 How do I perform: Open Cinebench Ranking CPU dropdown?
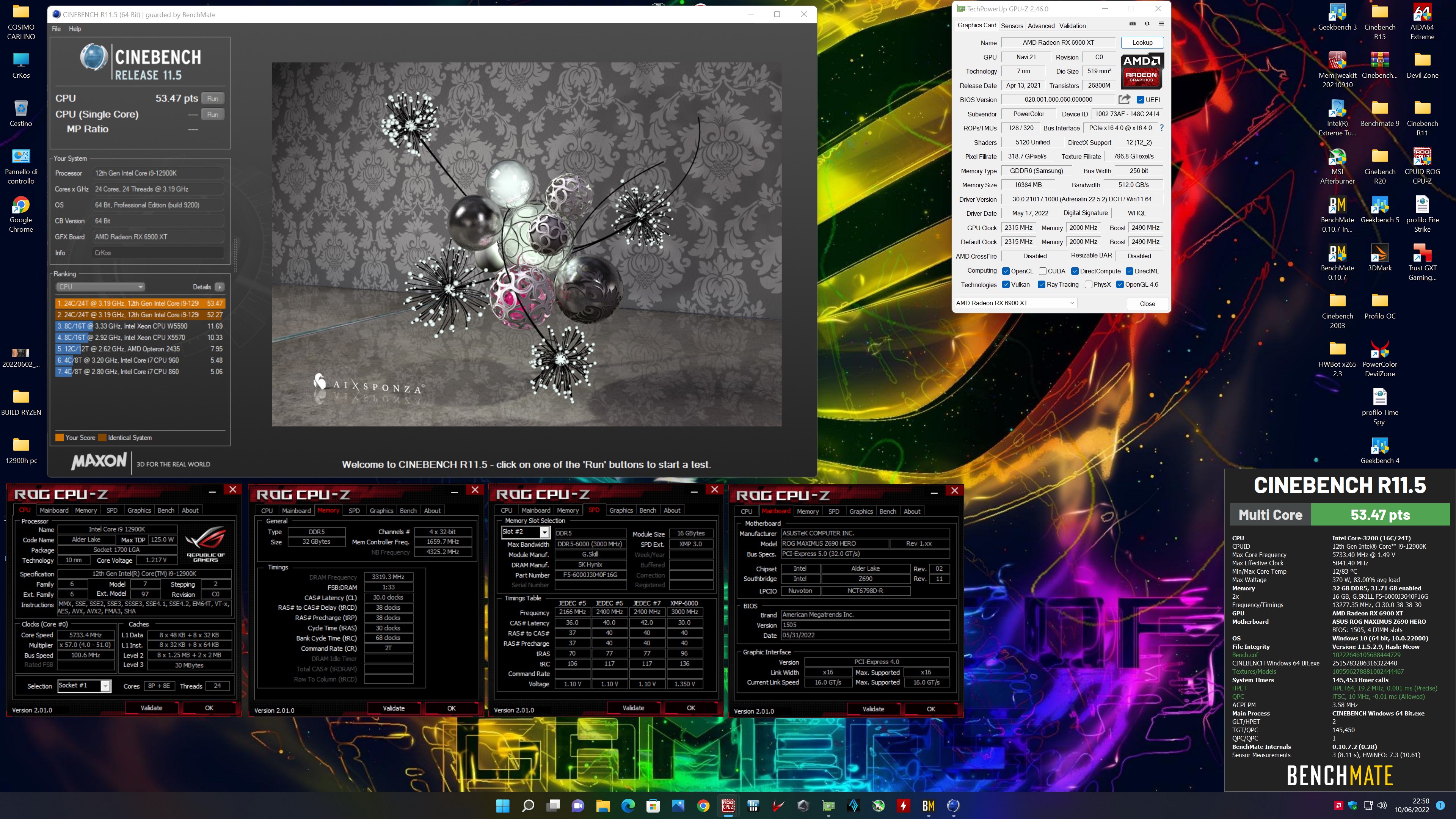pos(100,287)
